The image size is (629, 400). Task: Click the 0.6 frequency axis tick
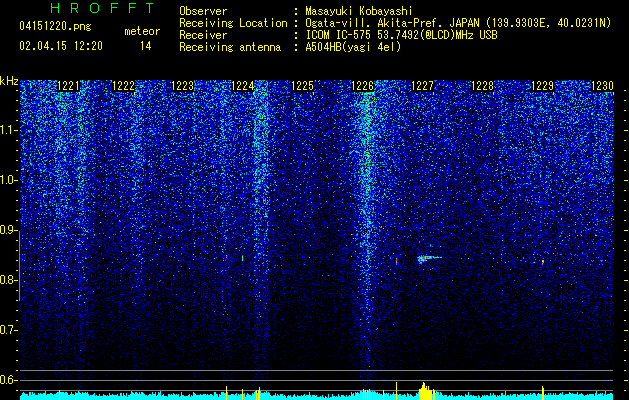(x=8, y=380)
